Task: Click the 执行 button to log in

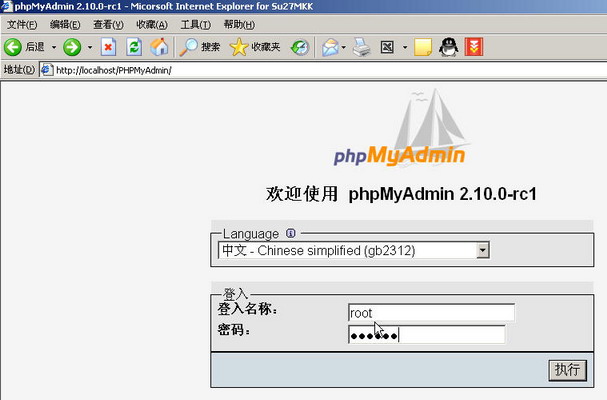Action: pyautogui.click(x=568, y=370)
